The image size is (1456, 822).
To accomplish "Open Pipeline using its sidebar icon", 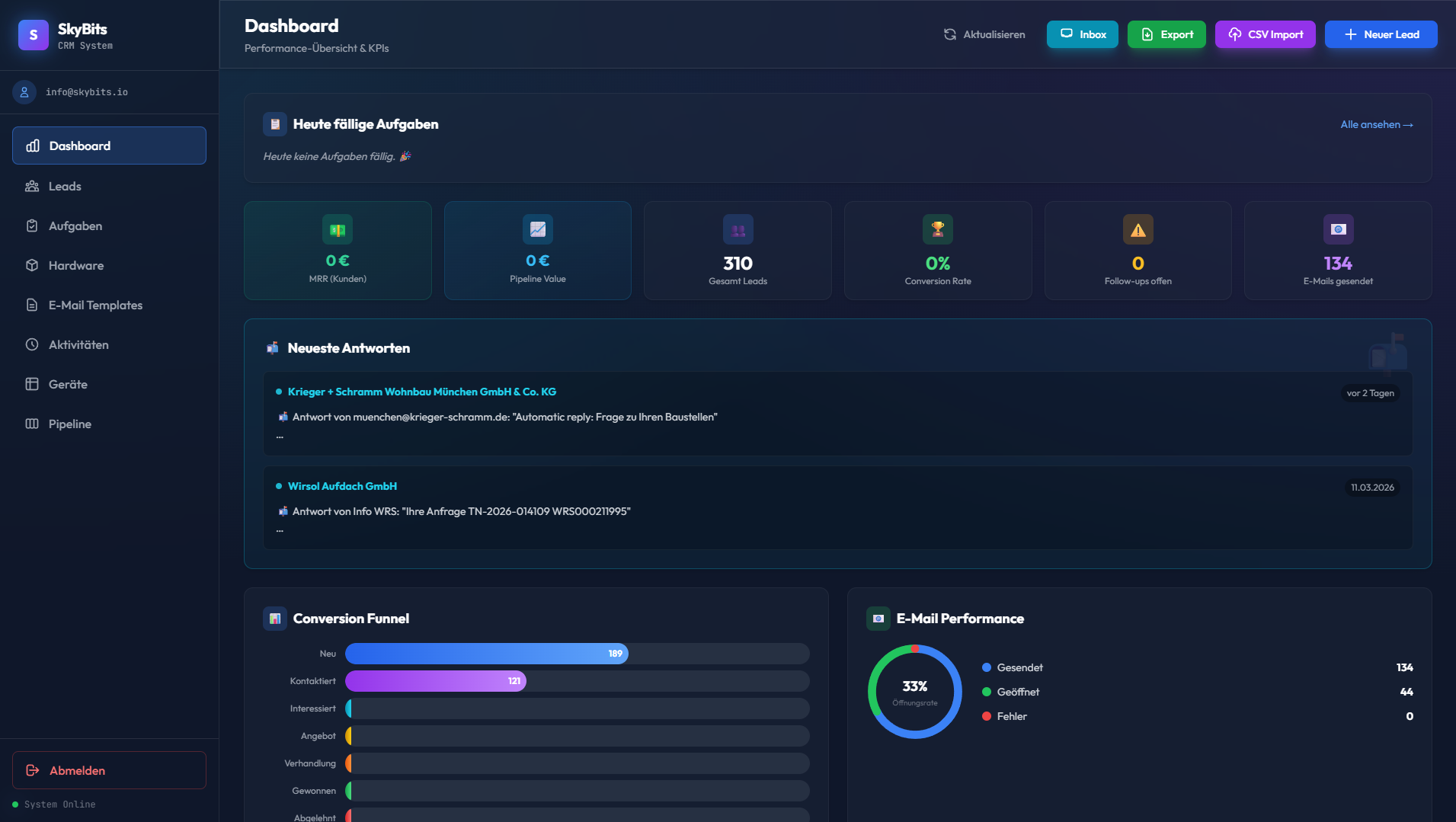I will point(31,424).
